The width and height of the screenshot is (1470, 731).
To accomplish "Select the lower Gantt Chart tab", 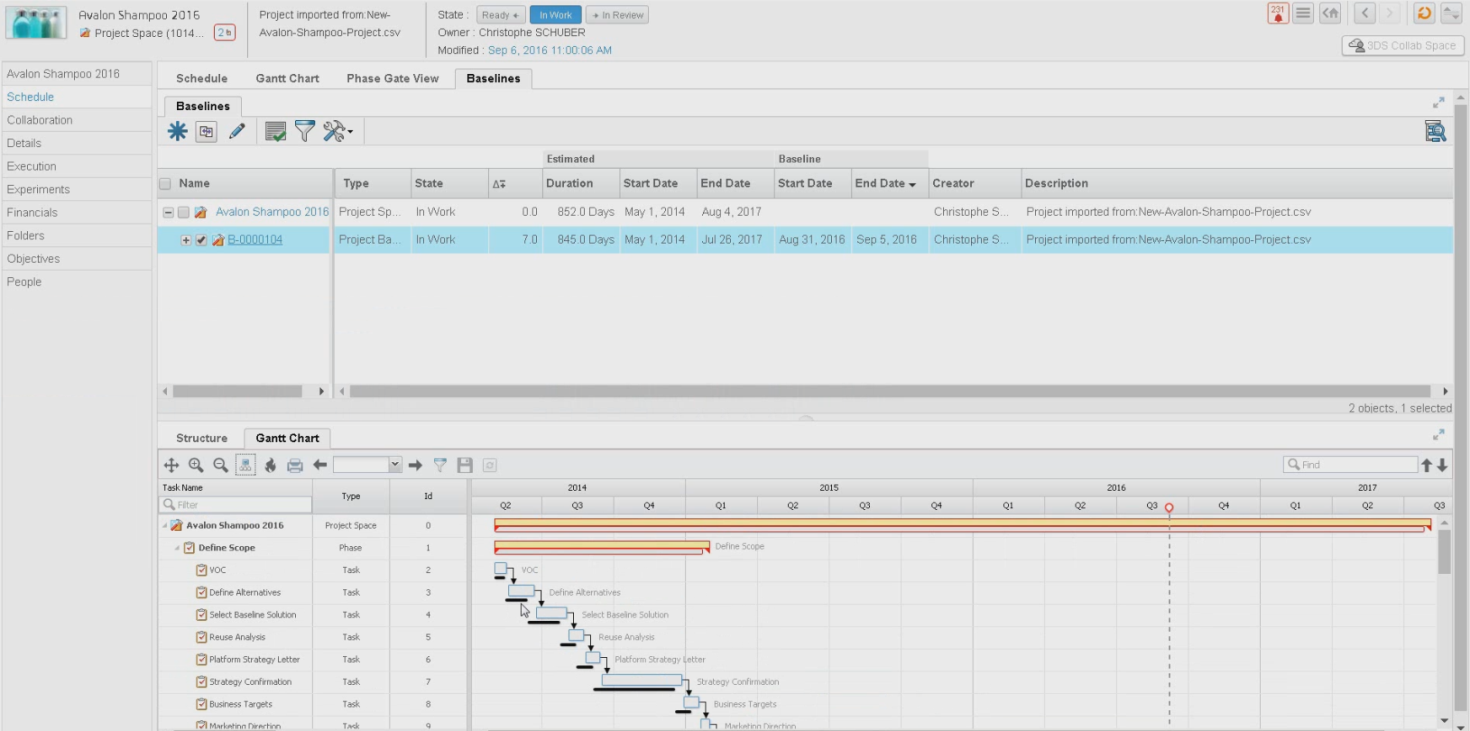I will coord(287,438).
